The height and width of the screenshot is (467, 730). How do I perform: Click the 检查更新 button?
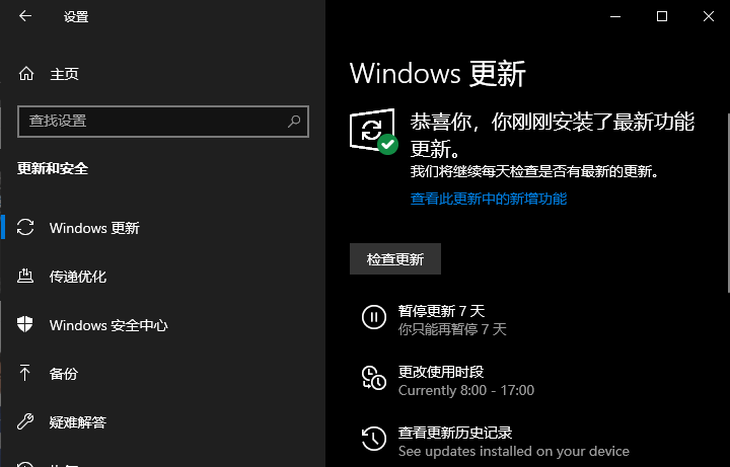pyautogui.click(x=395, y=259)
